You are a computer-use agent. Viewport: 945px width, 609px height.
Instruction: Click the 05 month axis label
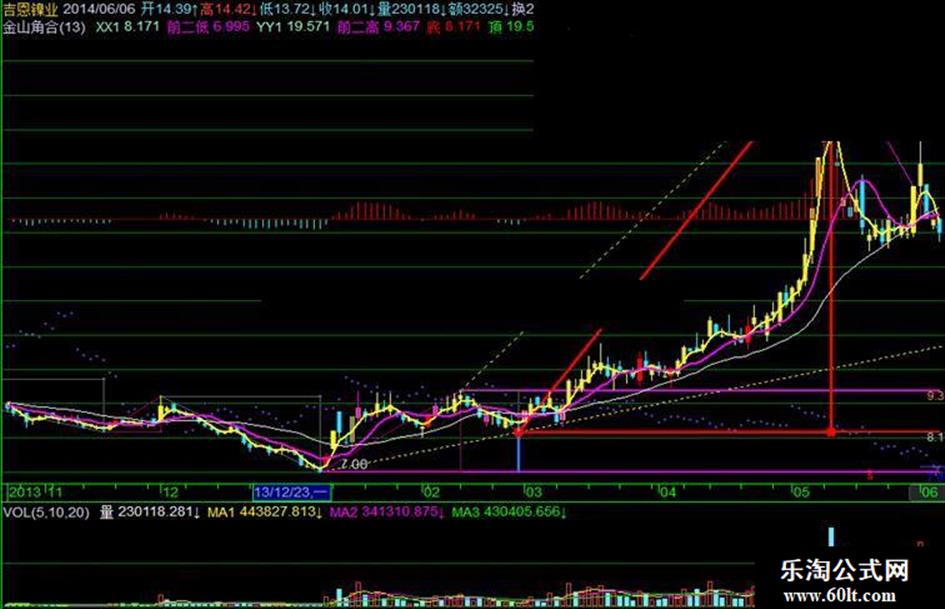800,492
